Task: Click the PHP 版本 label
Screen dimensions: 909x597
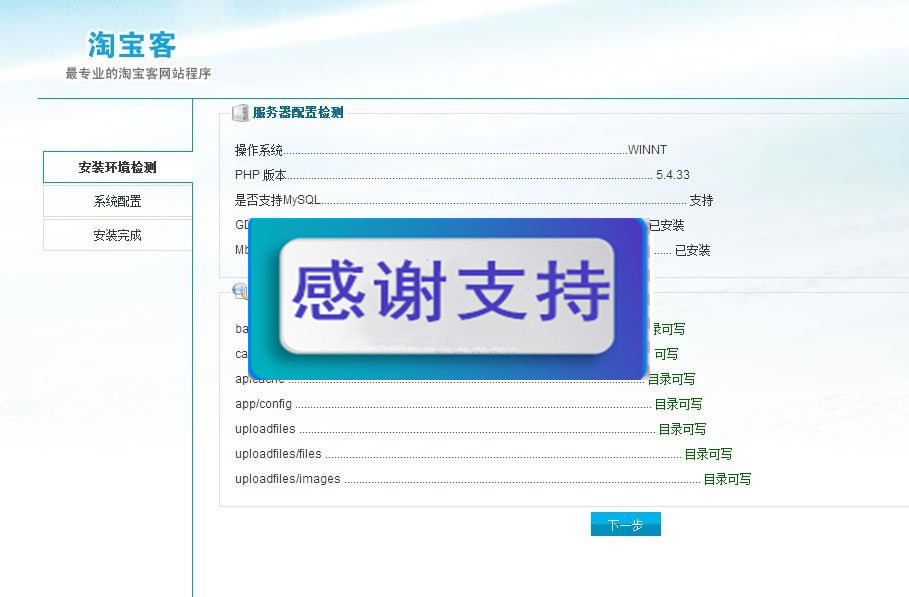Action: [260, 175]
